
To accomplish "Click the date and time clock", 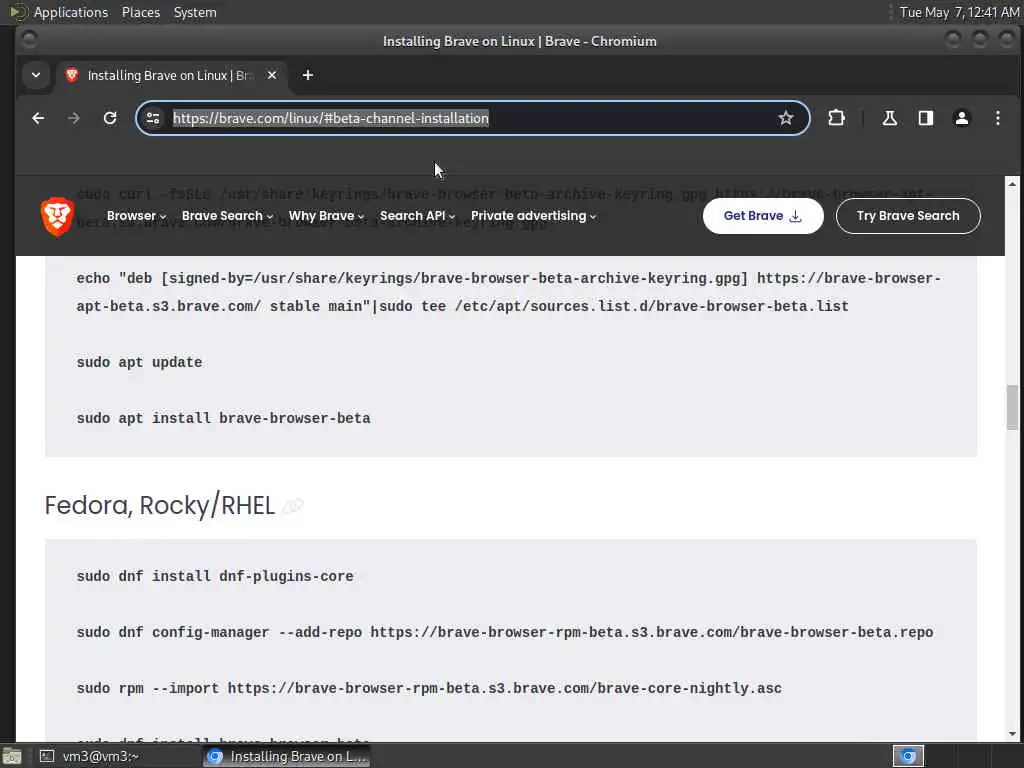I will 959,12.
